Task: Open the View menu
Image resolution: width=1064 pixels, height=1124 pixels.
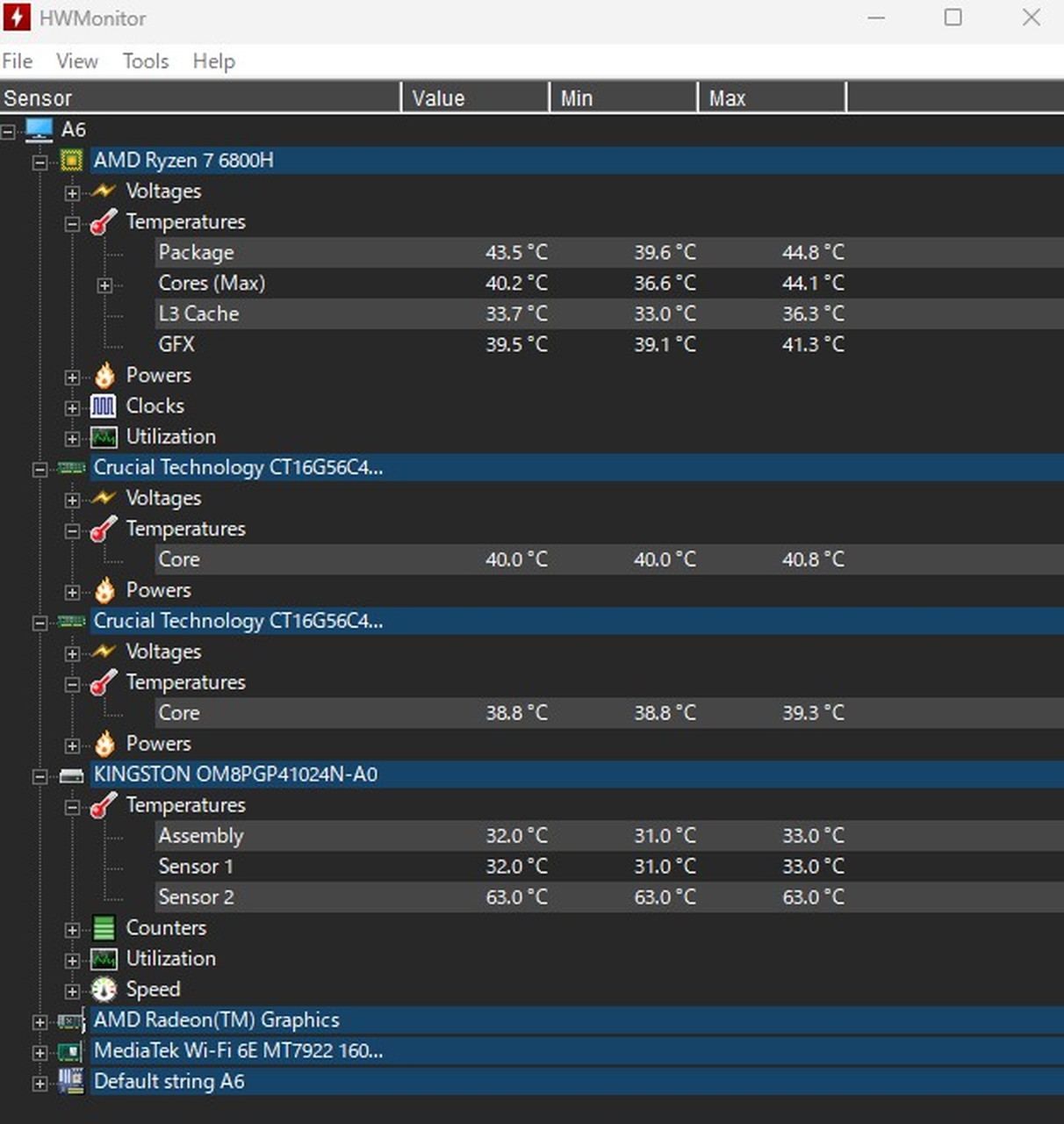Action: pyautogui.click(x=77, y=61)
